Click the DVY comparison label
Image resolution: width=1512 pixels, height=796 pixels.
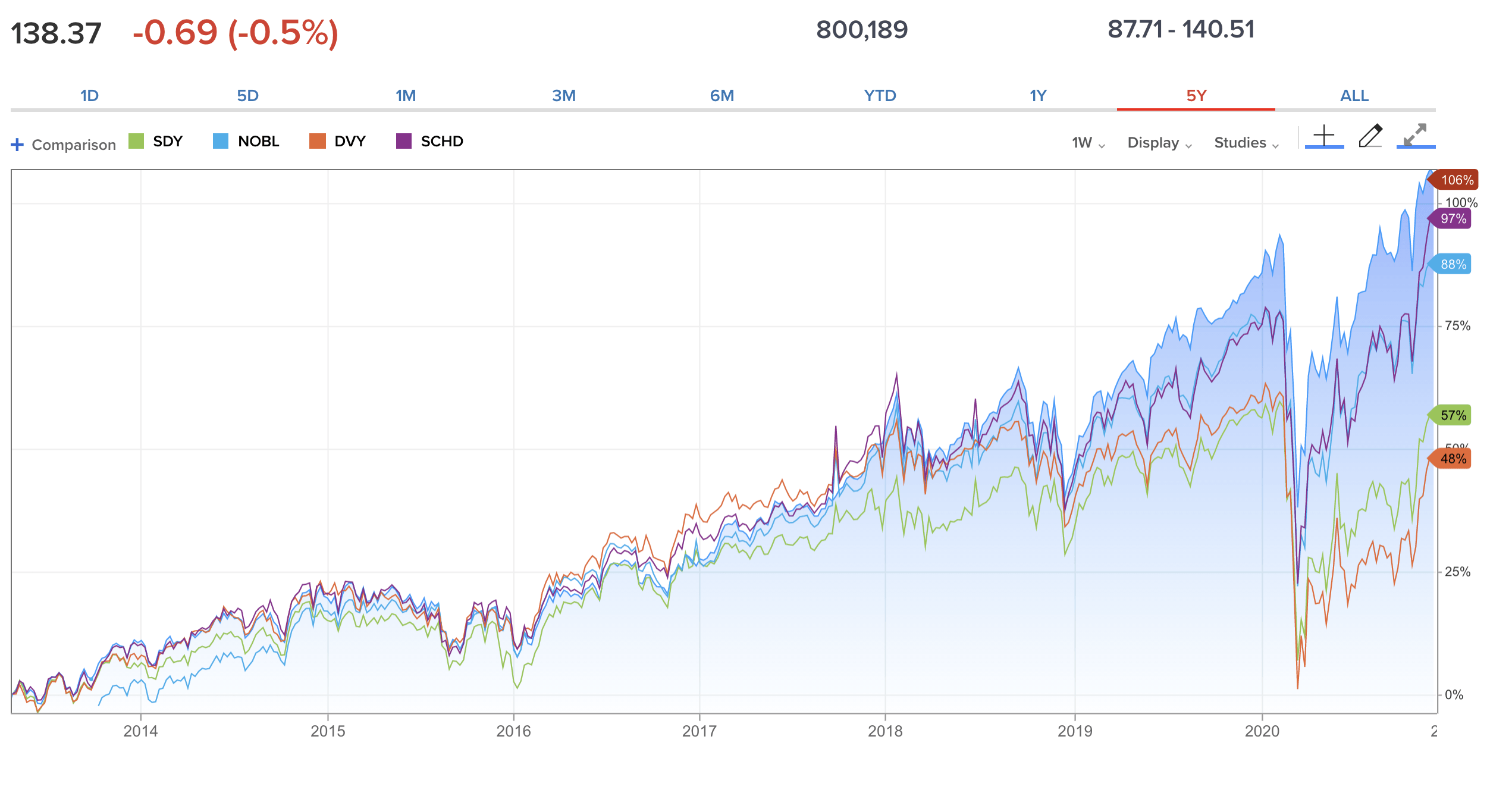pos(350,141)
